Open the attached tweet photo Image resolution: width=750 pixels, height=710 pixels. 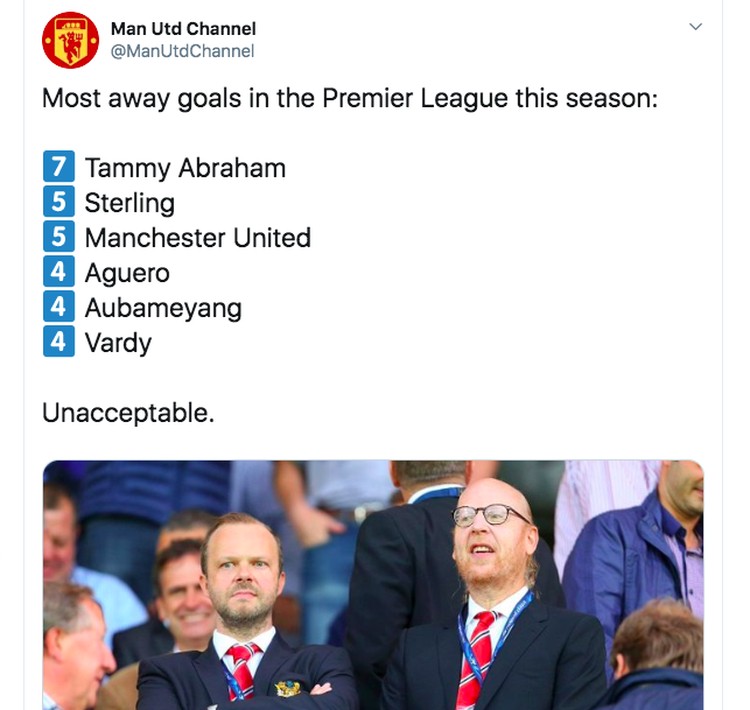[373, 585]
